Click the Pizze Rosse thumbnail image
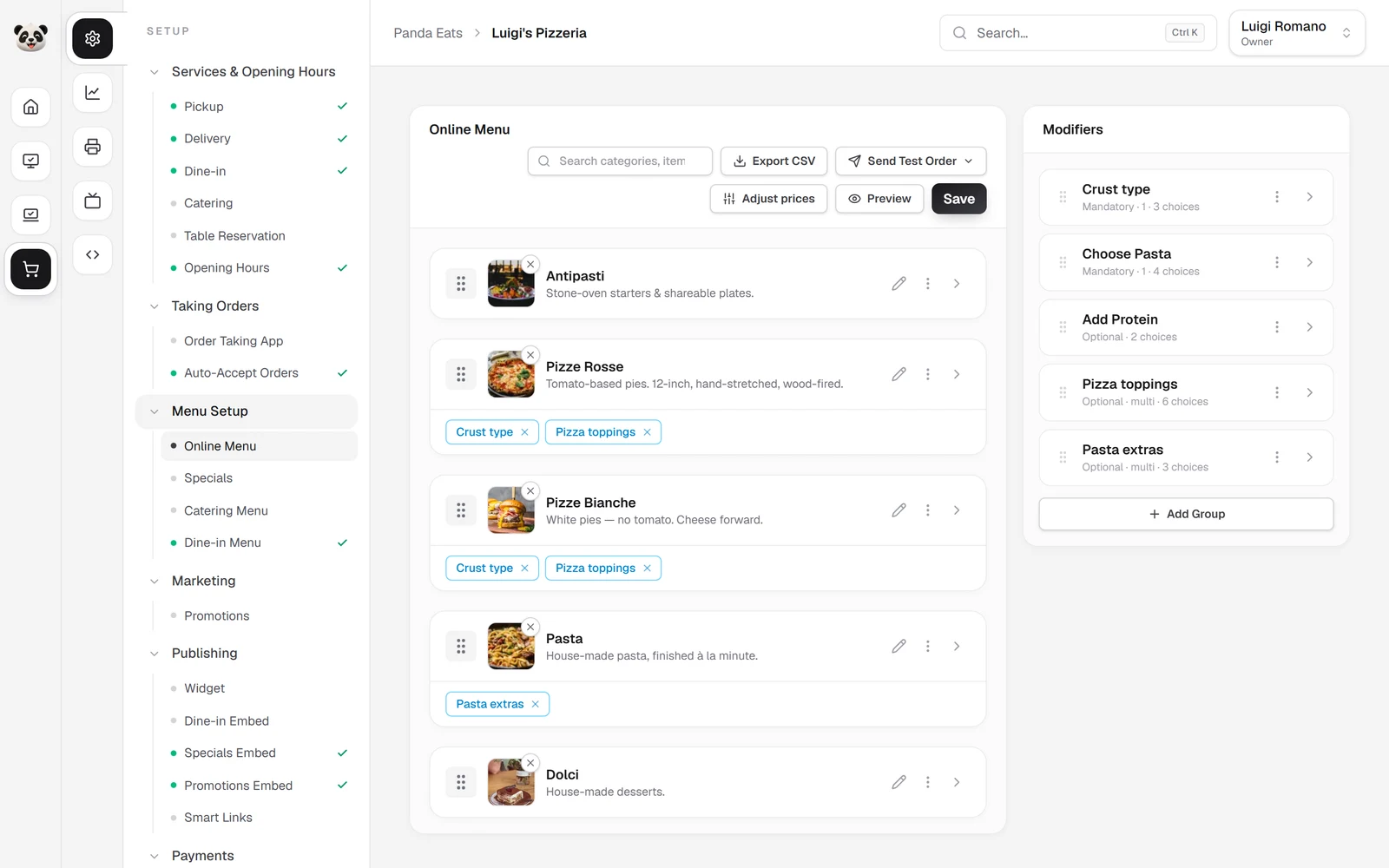The height and width of the screenshot is (868, 1389). (510, 374)
